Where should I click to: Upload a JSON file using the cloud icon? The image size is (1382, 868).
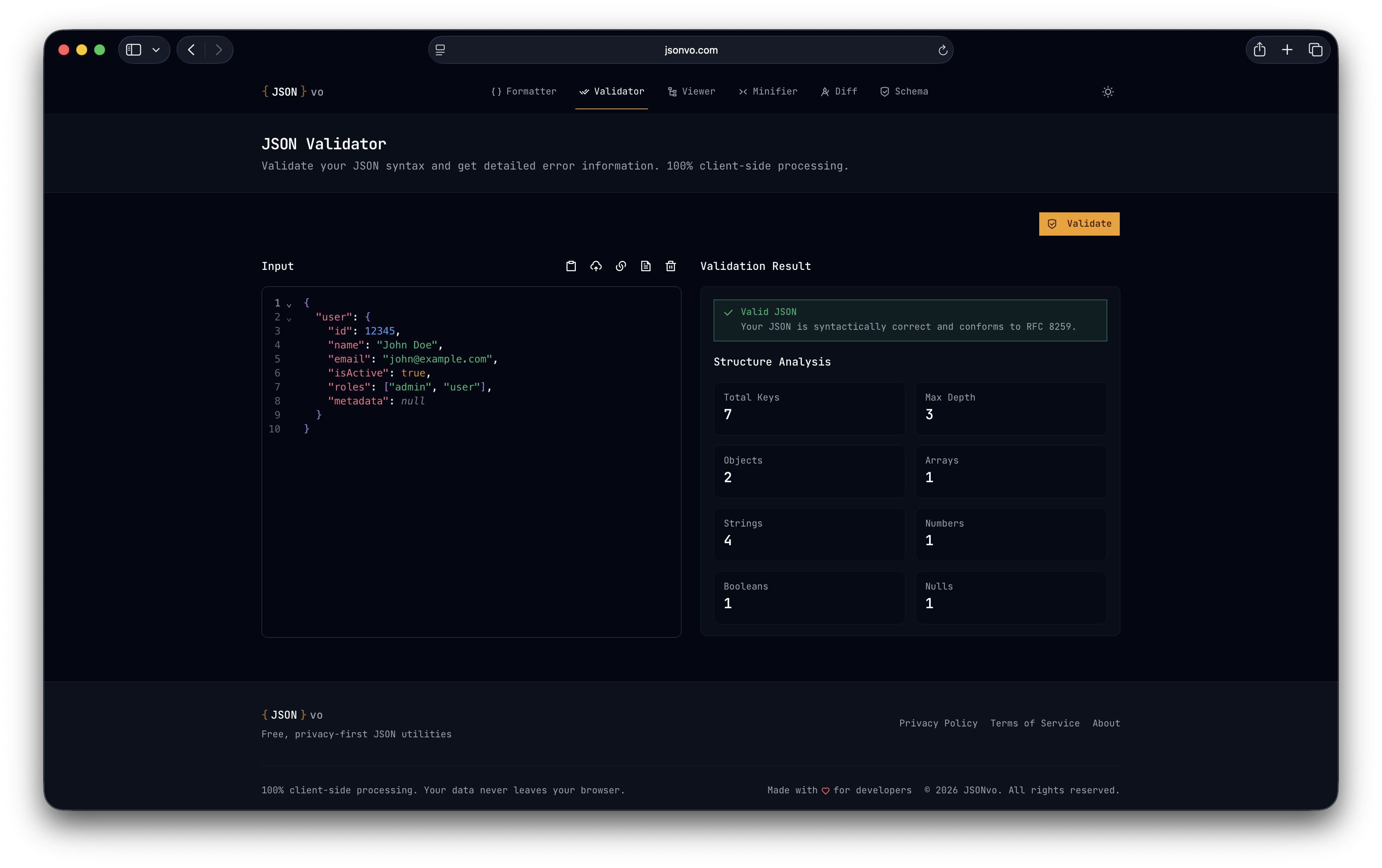[596, 266]
